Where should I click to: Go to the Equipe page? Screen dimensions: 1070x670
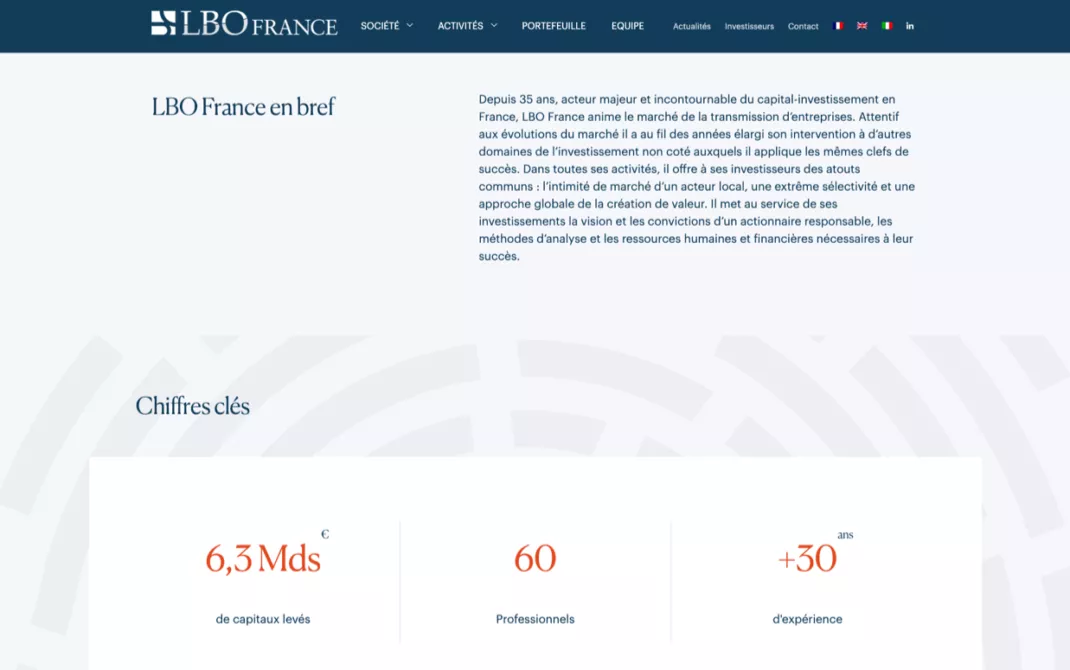coord(627,26)
